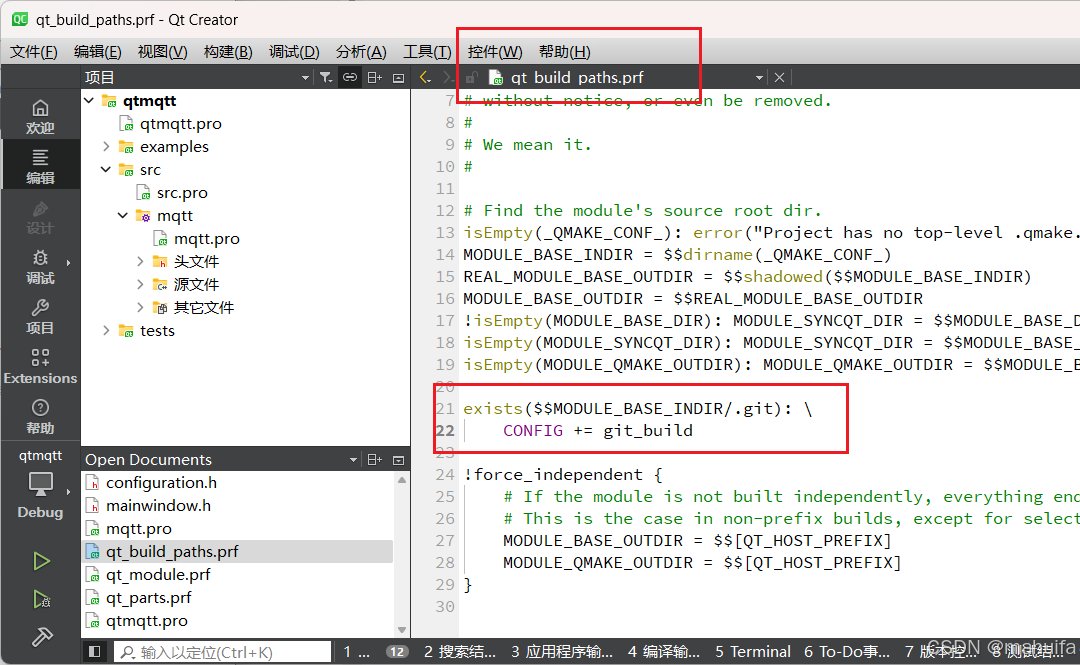
Task: Open the 分析(A) menu
Action: pyautogui.click(x=361, y=52)
